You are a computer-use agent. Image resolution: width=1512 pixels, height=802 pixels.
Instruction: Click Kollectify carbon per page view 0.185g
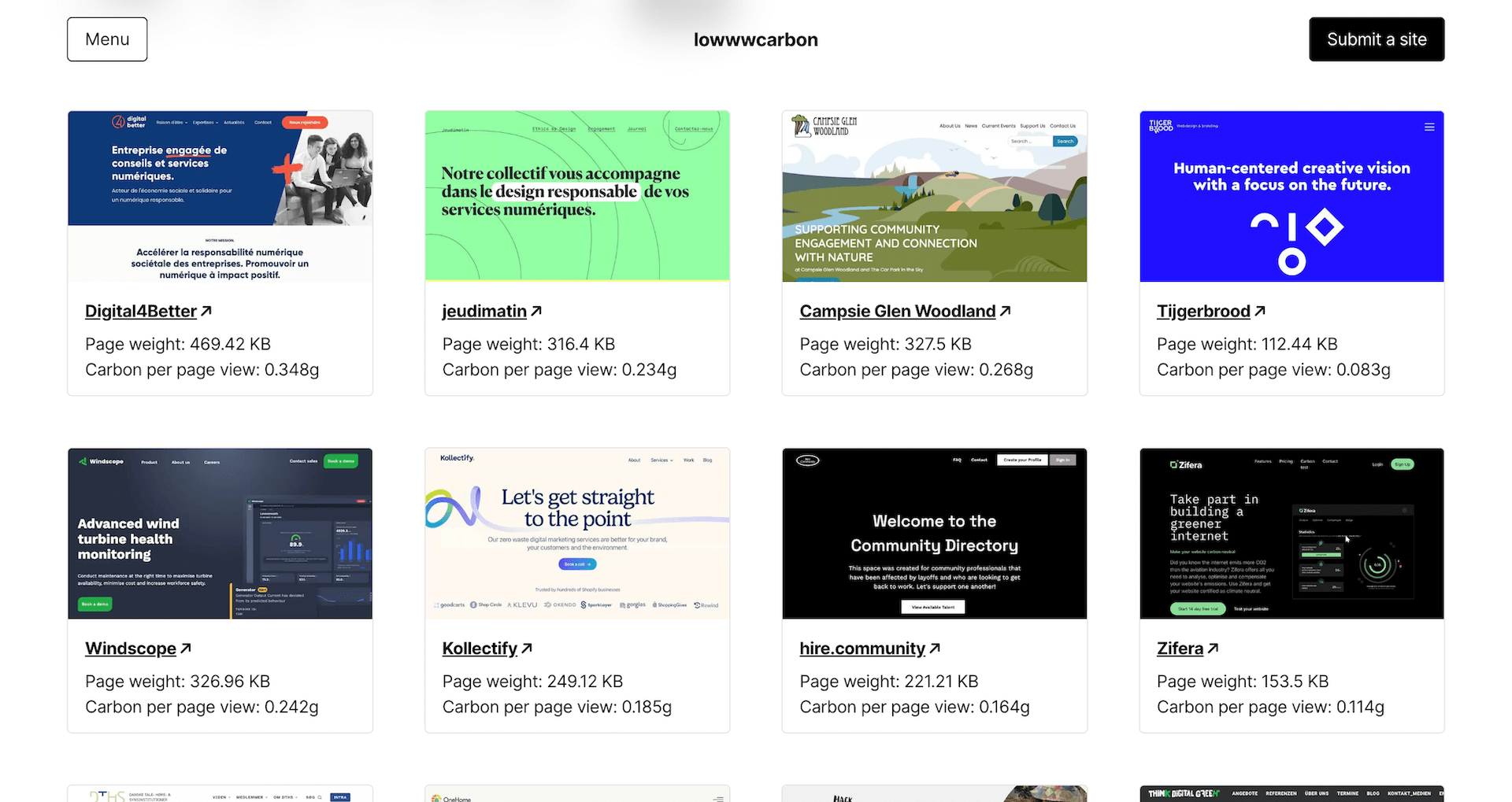(x=557, y=708)
